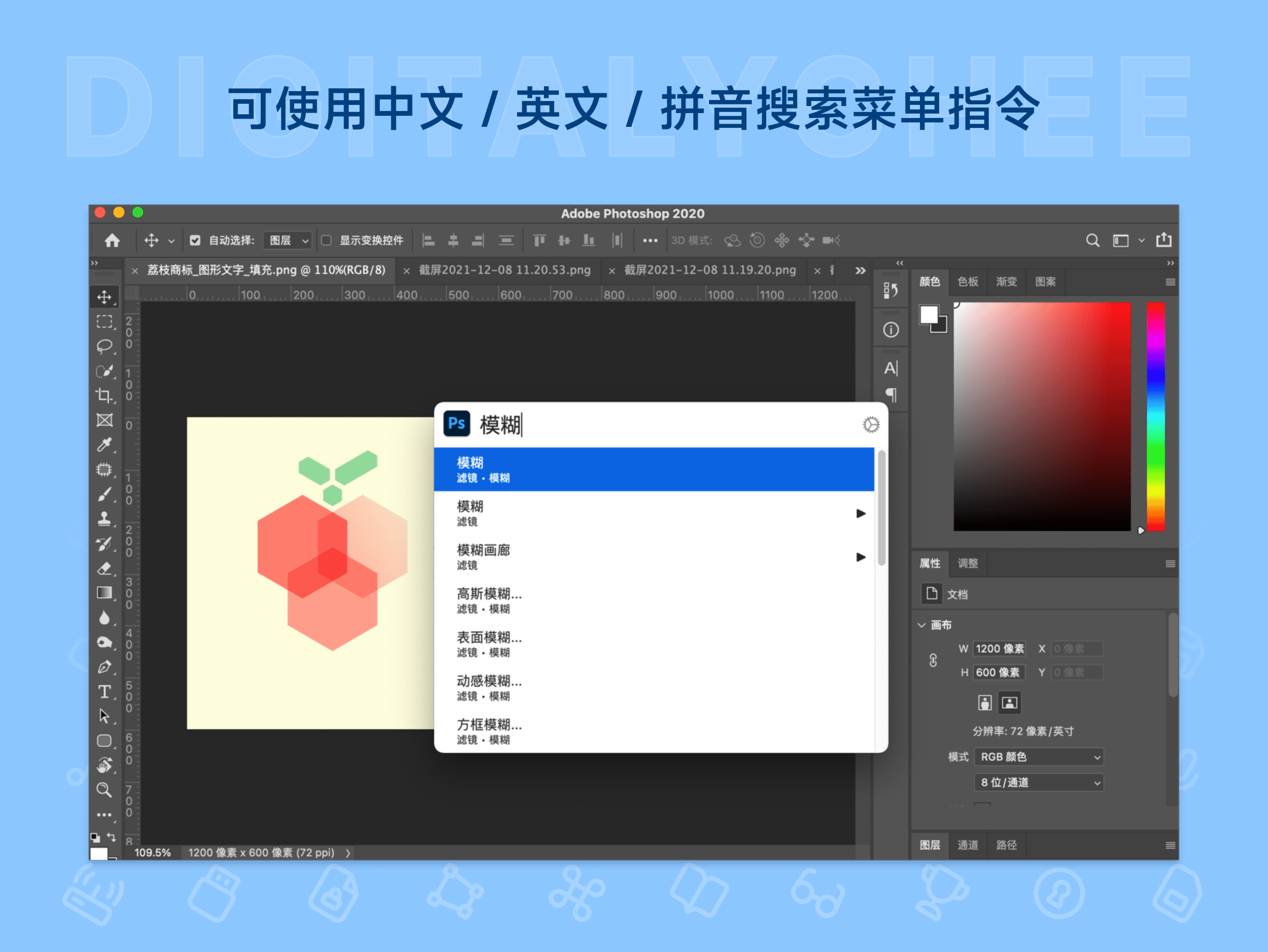Screen dimensions: 1268x952
Task: Collapse the 画布 section in Properties
Action: [922, 625]
